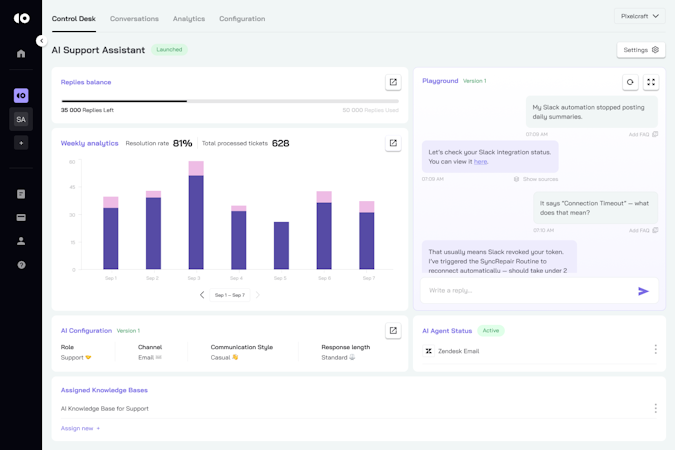
Task: Open Replies balance in external view
Action: pyautogui.click(x=393, y=82)
